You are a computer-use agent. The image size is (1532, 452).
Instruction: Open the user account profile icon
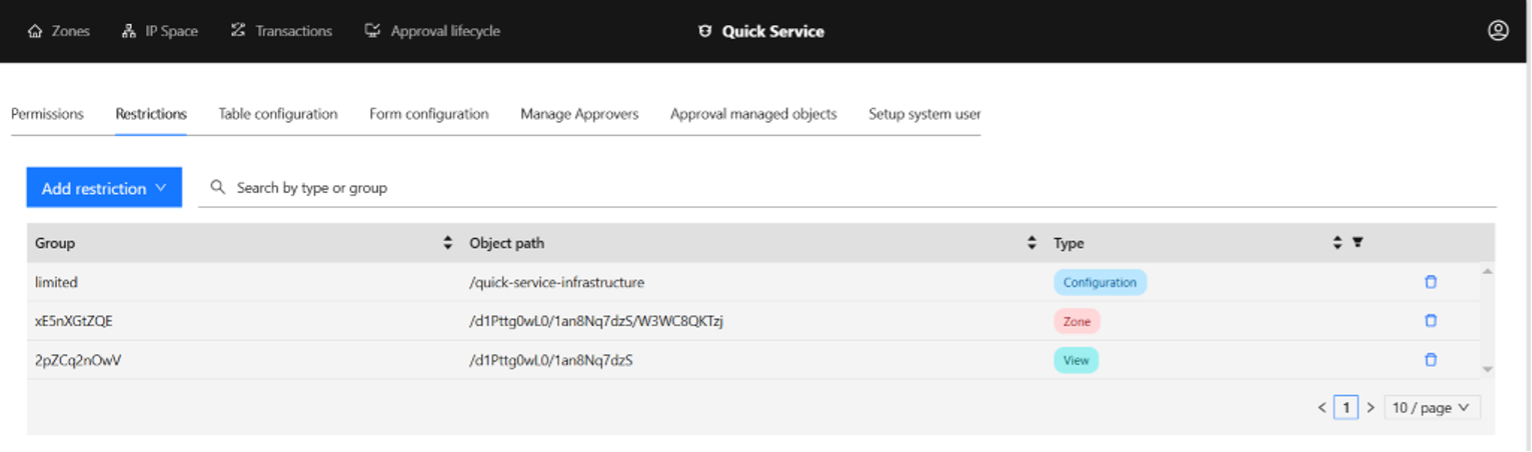click(1497, 31)
